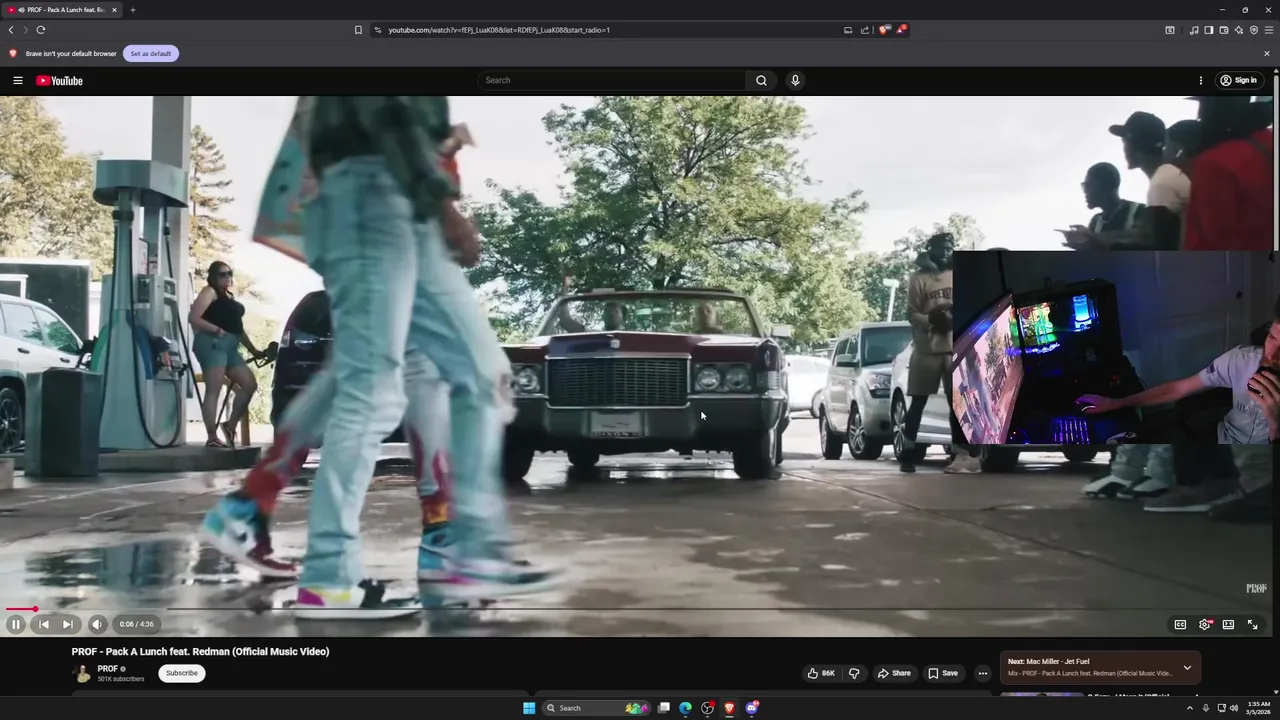Save video to a playlist
The width and height of the screenshot is (1280, 720).
(x=943, y=673)
